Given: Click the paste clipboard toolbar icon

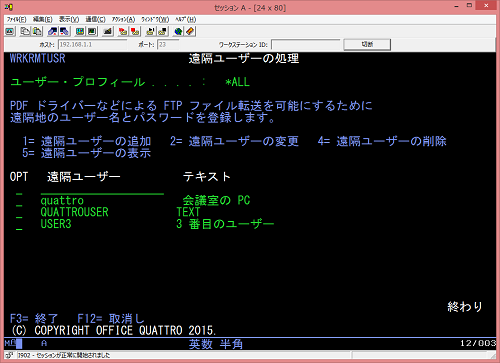Looking at the screenshot, I should [37, 32].
